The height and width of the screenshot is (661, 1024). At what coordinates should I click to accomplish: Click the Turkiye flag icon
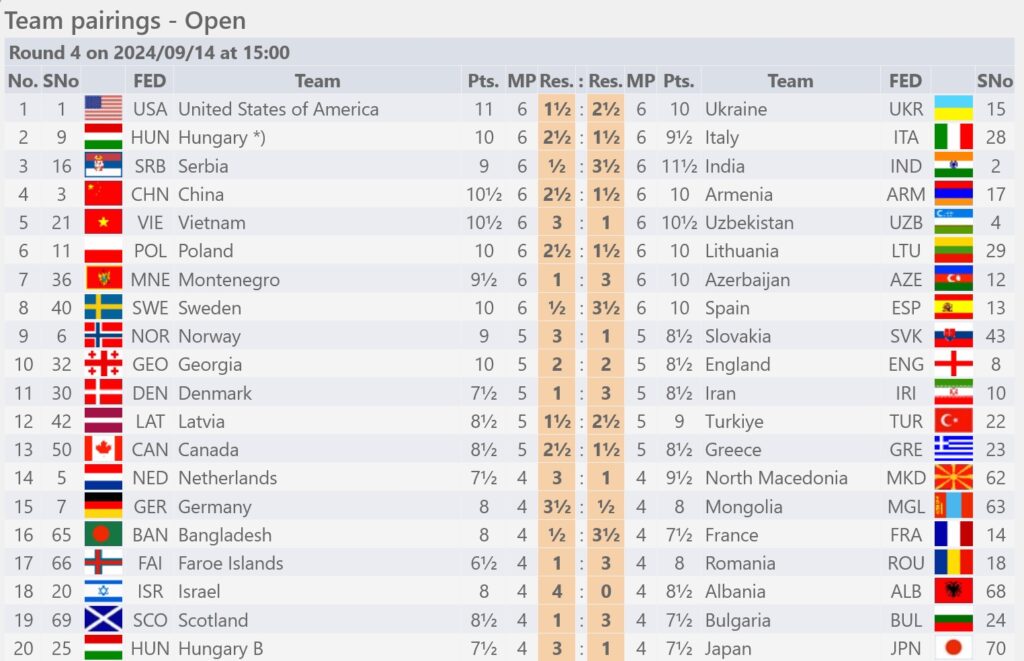coord(953,421)
